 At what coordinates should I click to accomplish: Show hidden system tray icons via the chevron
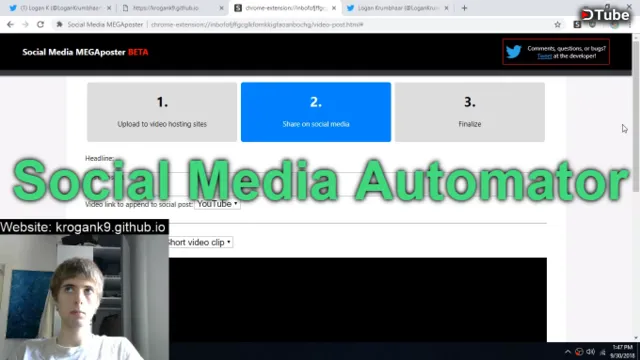[567, 351]
